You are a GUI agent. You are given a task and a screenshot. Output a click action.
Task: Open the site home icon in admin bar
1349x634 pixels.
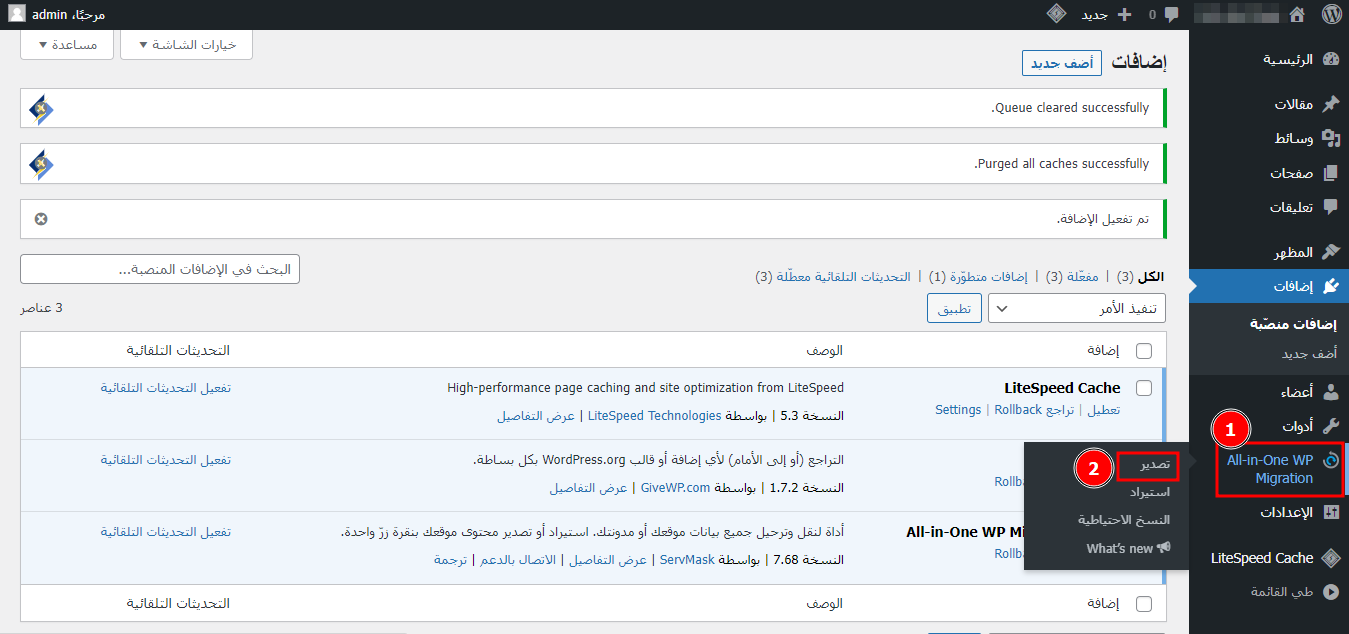coord(1297,14)
